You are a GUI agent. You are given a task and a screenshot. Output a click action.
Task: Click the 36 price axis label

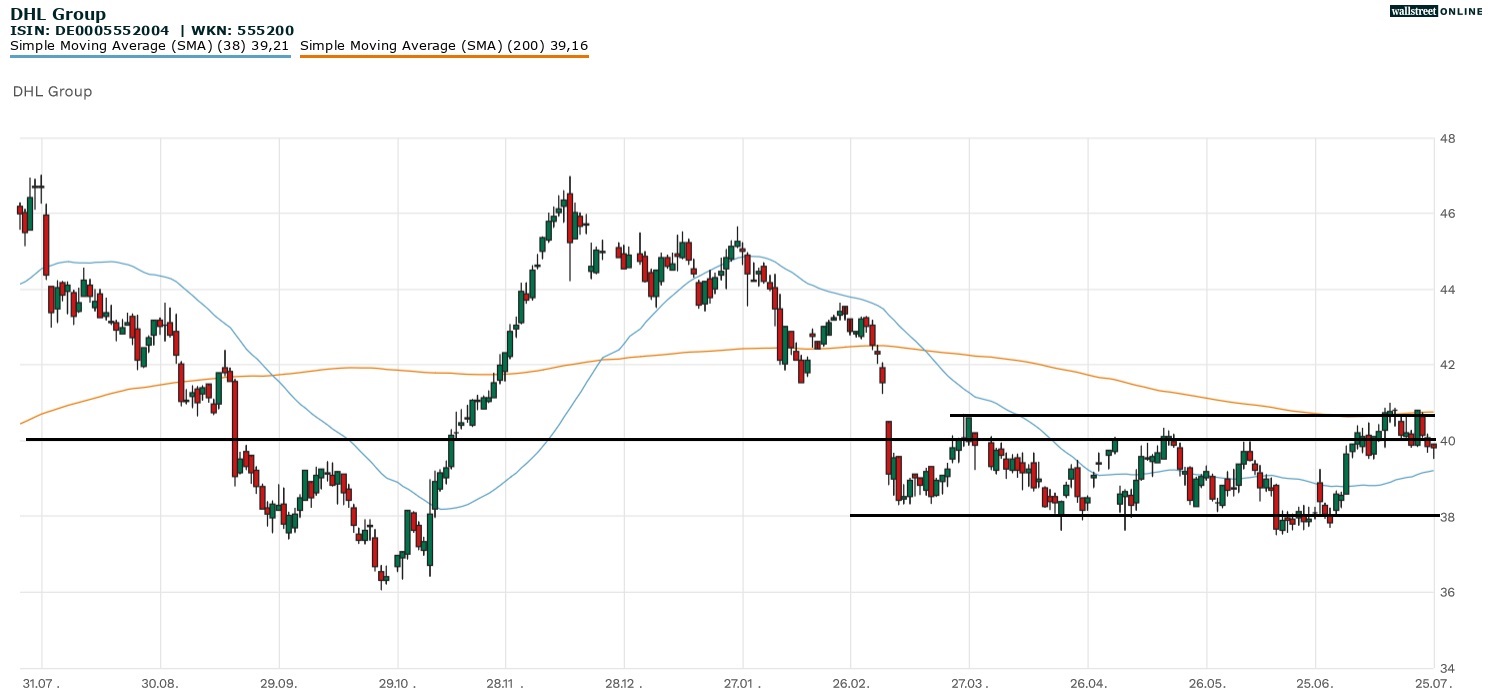1446,592
